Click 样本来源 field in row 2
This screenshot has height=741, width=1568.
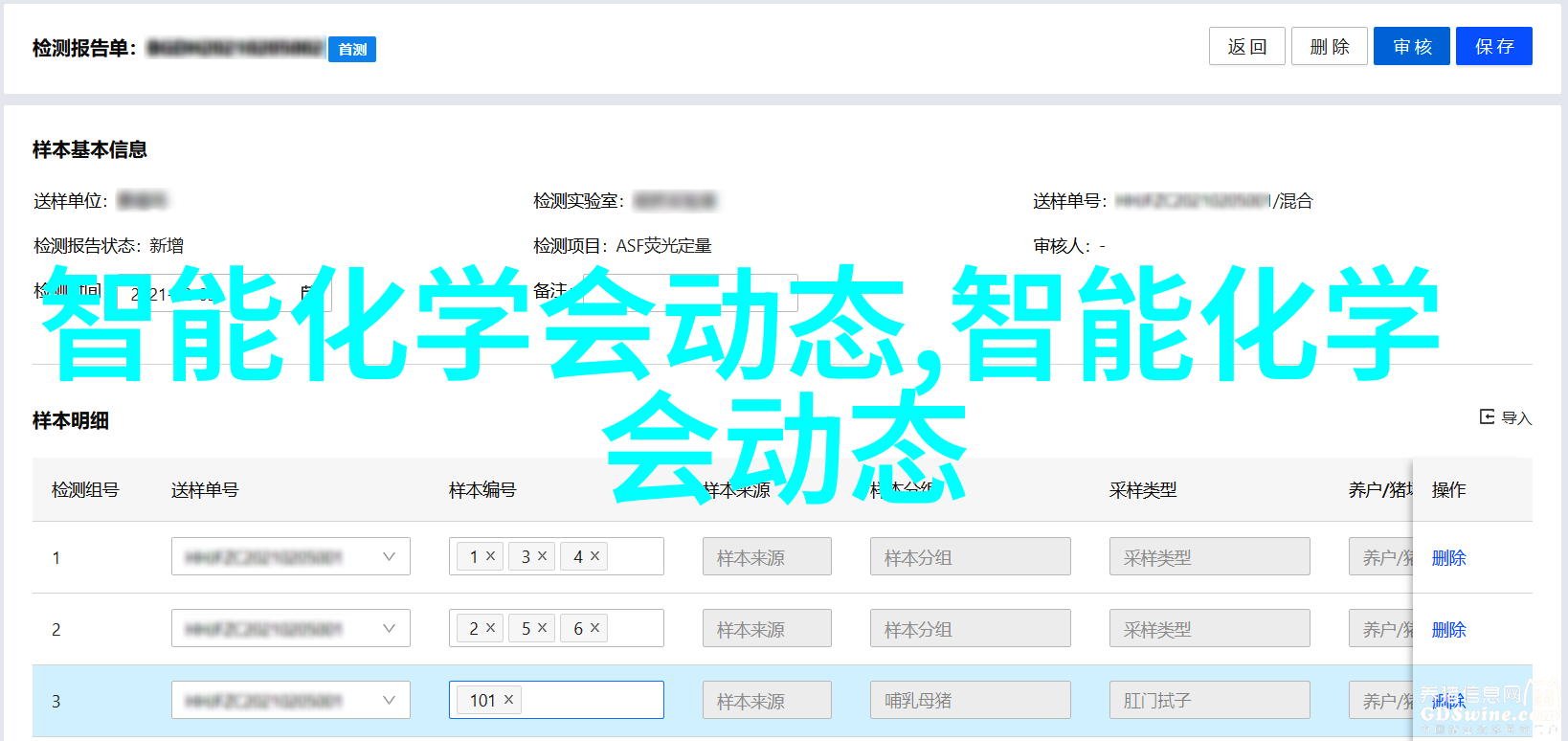(767, 628)
